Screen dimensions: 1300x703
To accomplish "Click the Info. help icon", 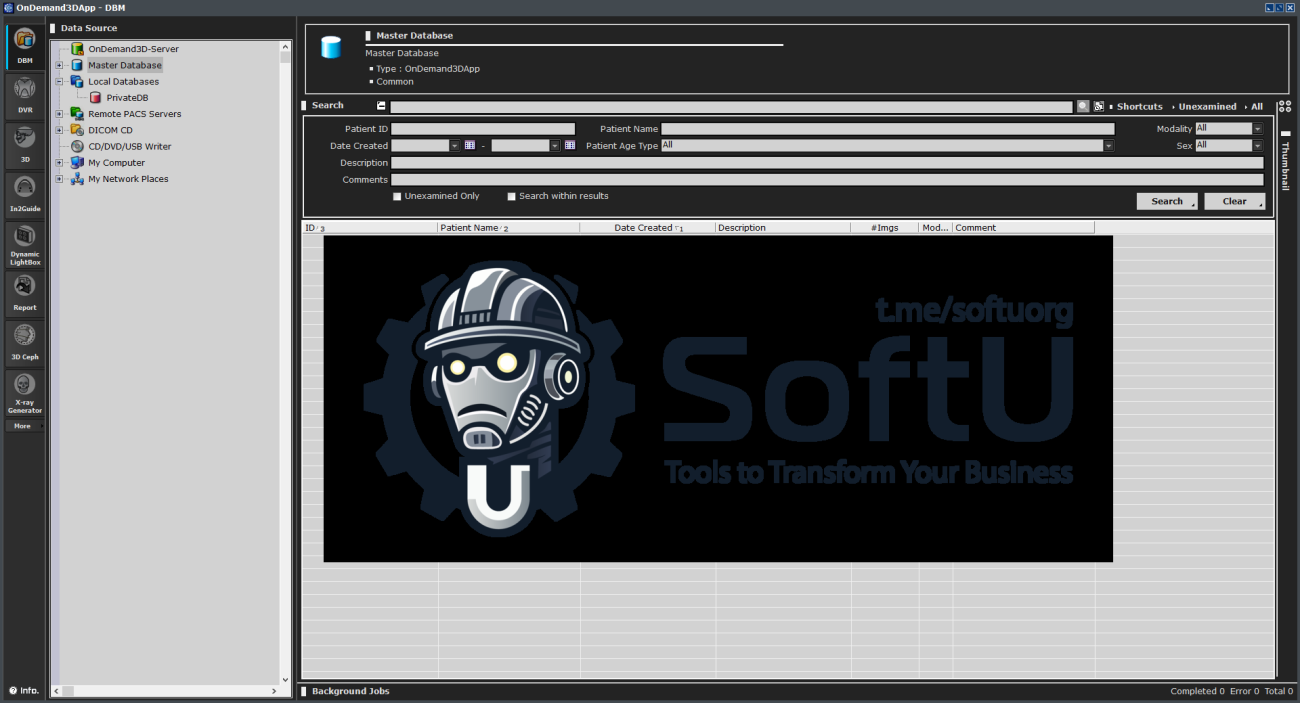I will tap(13, 691).
